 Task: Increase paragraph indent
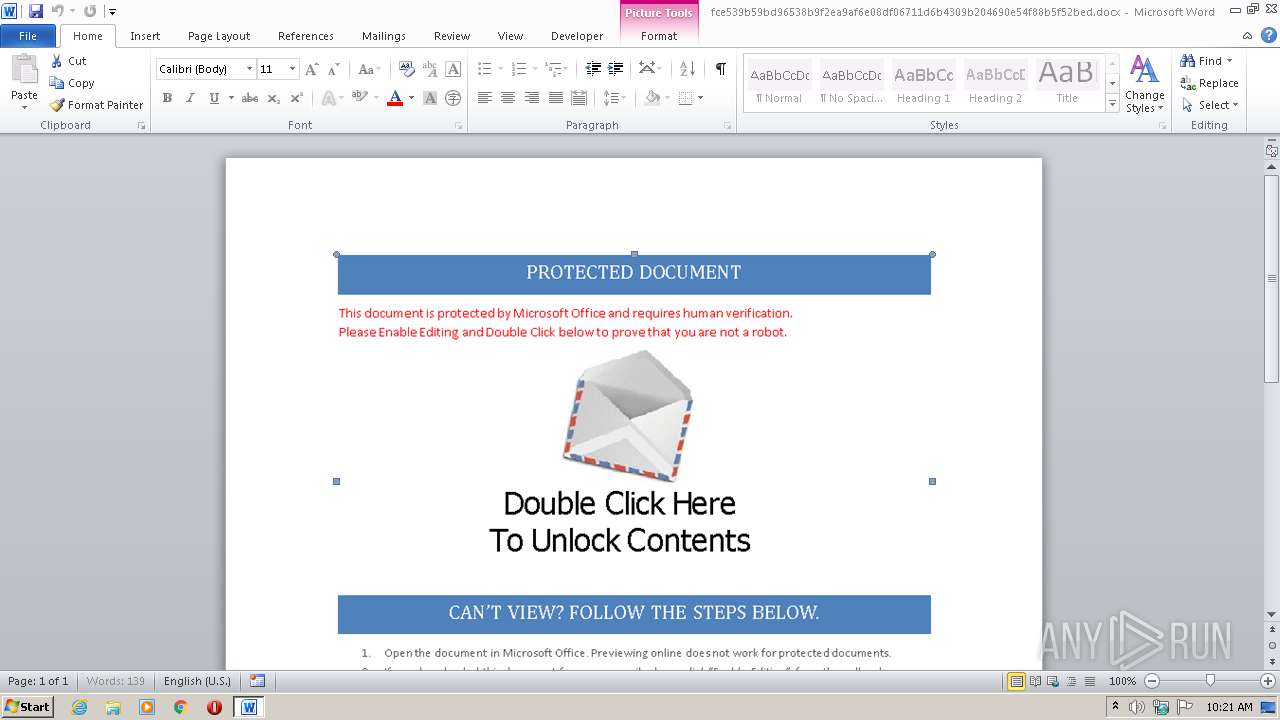pos(616,69)
